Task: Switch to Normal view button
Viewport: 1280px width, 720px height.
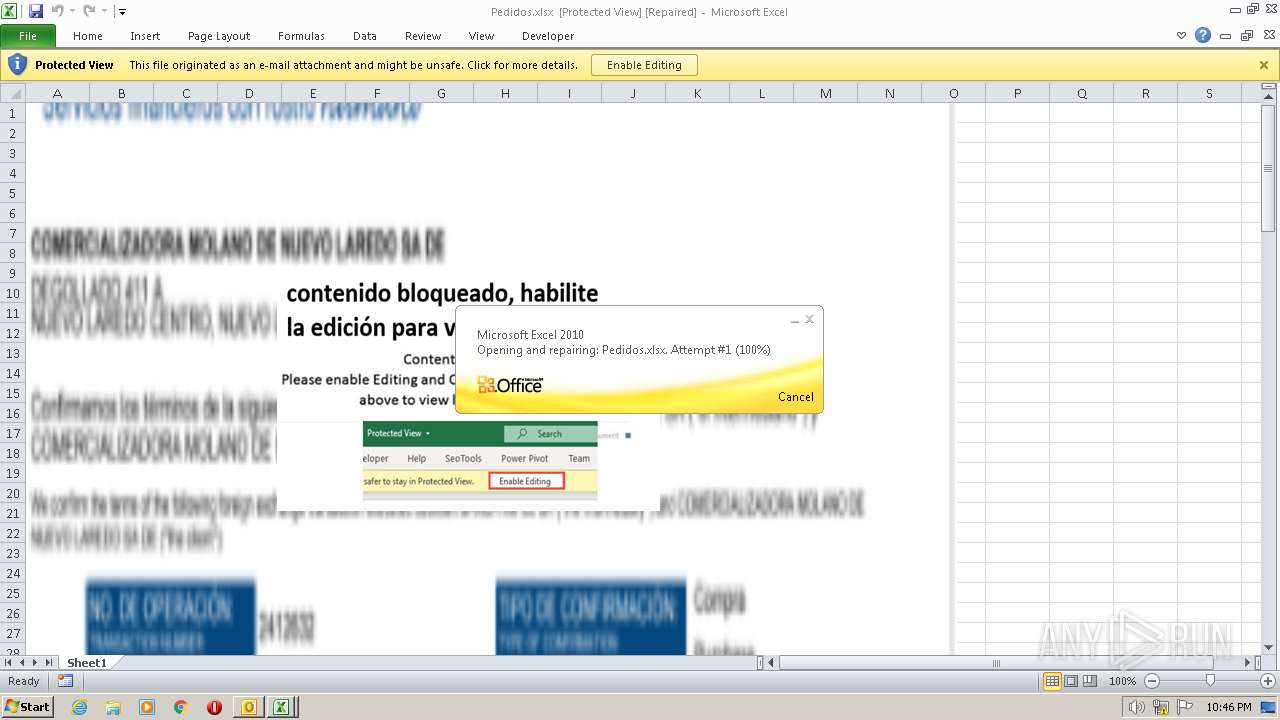Action: (x=1052, y=681)
